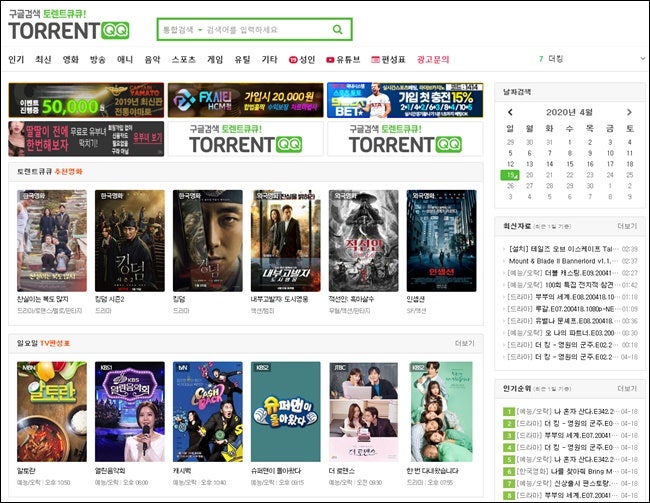Screen dimensions: 650x503
Task: Click the green search magnifier icon
Action: click(338, 29)
